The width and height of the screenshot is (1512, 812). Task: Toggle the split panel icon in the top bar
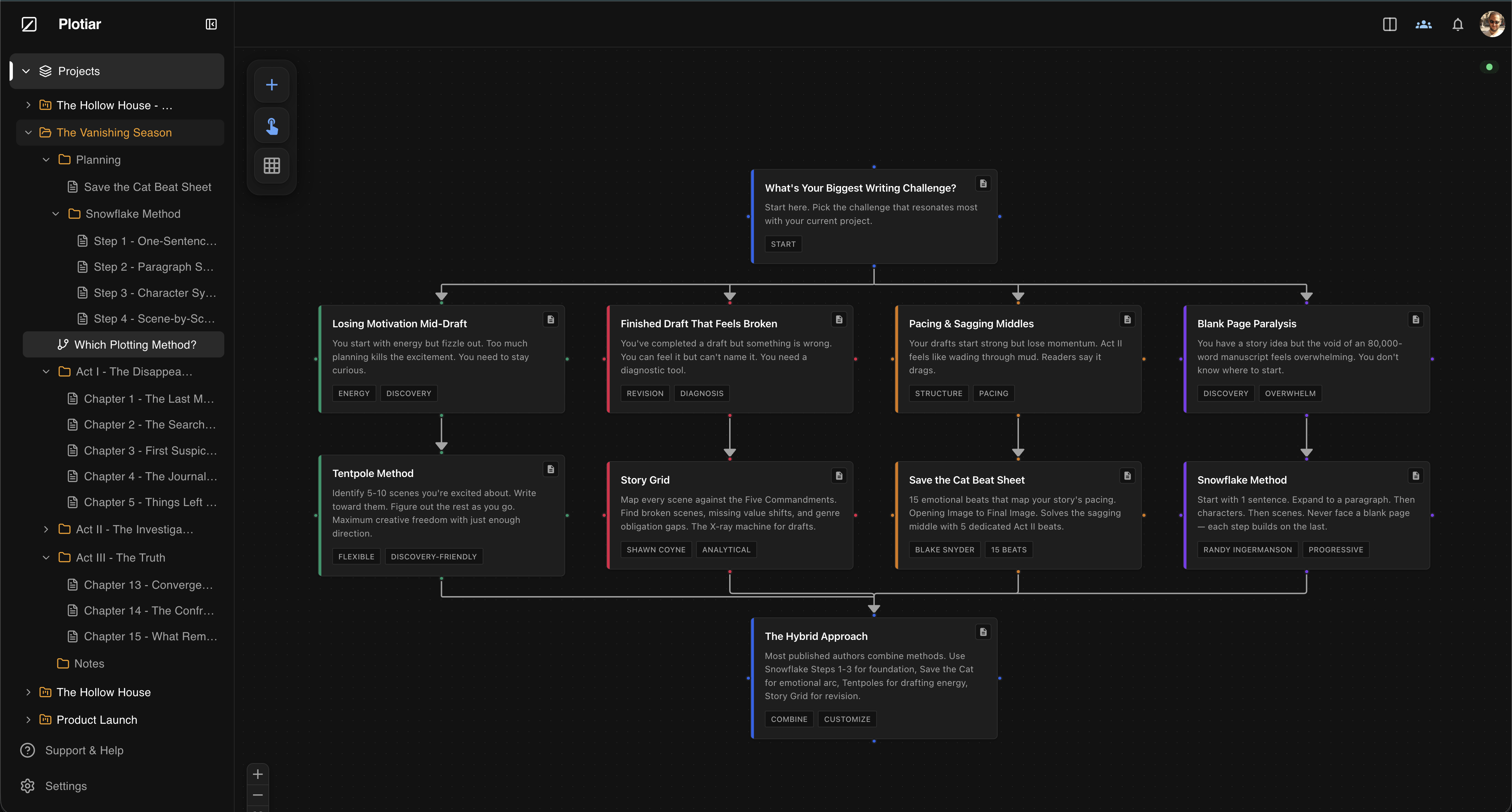[x=1390, y=24]
